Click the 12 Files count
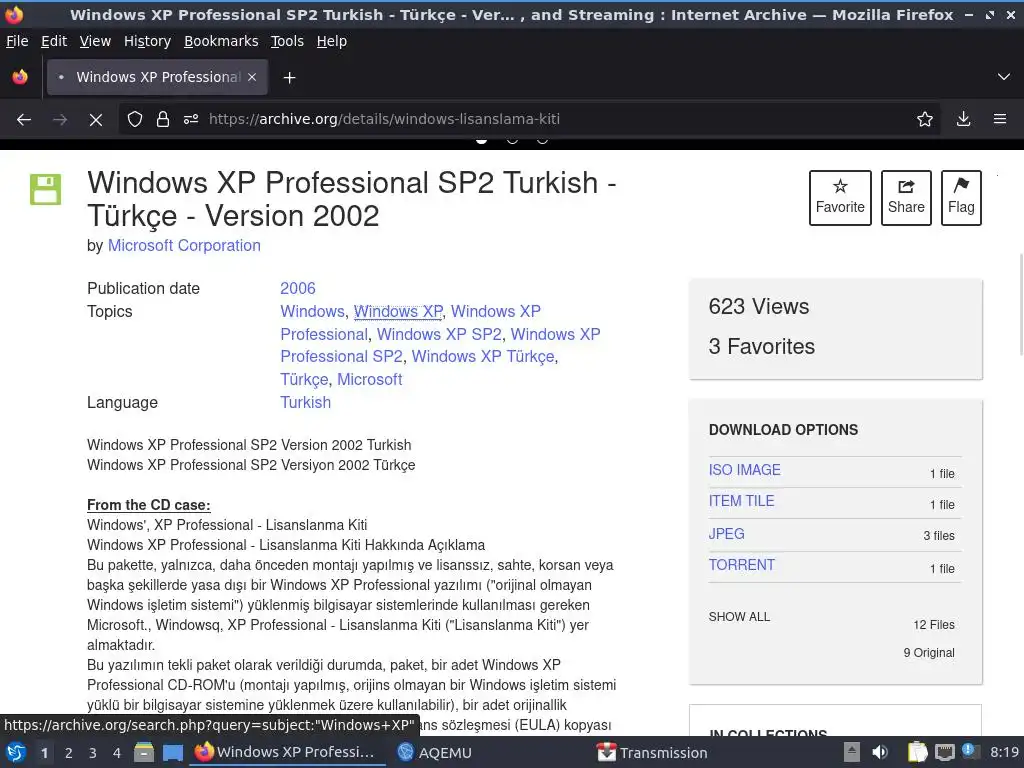This screenshot has width=1024, height=768. (x=934, y=625)
